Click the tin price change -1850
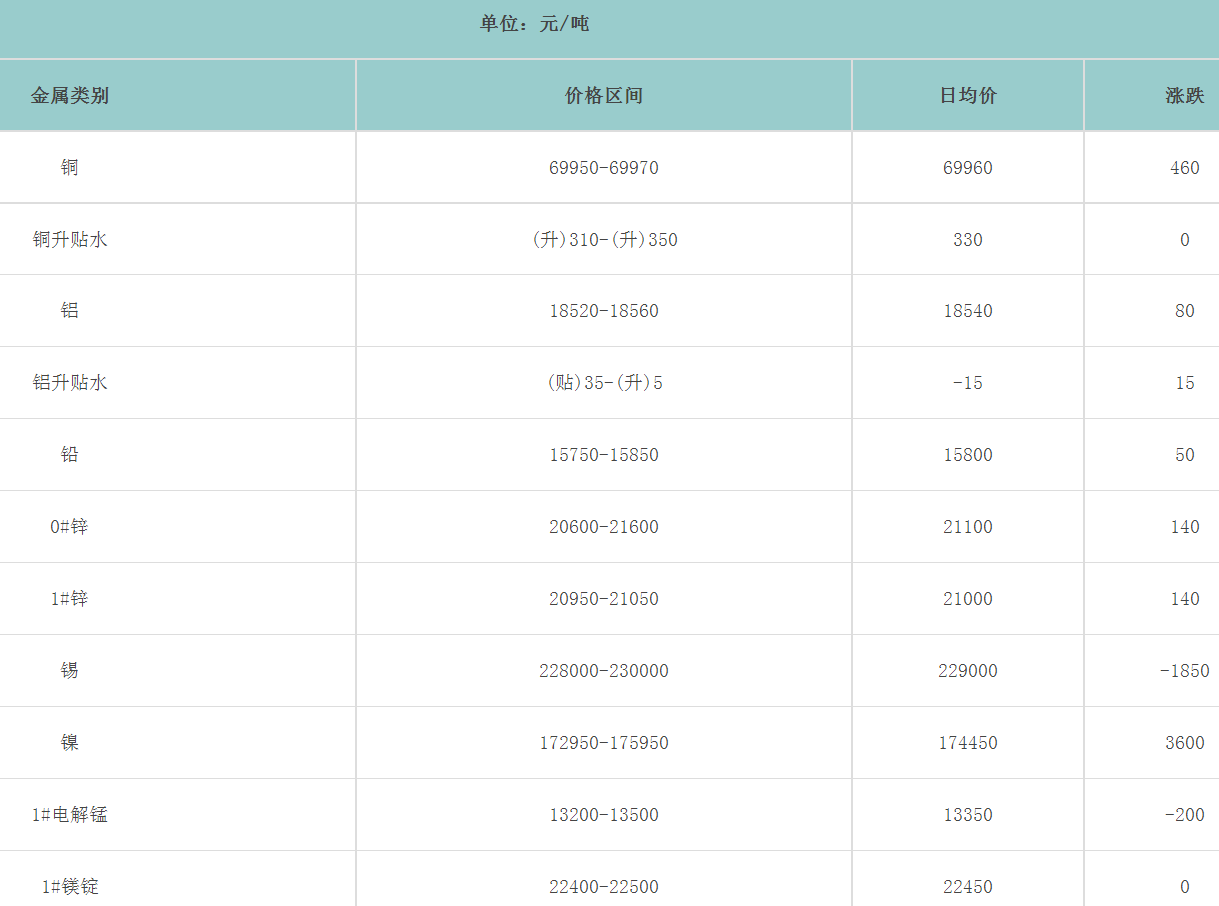 click(x=1184, y=671)
